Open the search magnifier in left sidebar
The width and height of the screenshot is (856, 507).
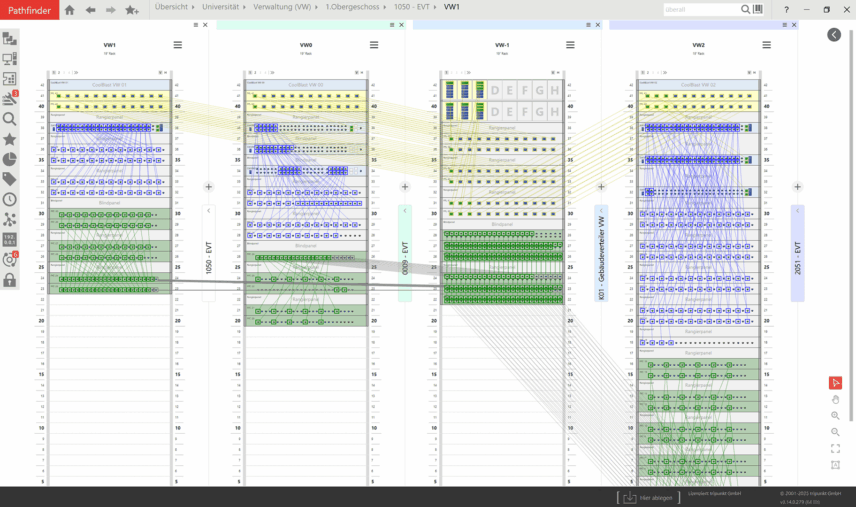(x=10, y=119)
